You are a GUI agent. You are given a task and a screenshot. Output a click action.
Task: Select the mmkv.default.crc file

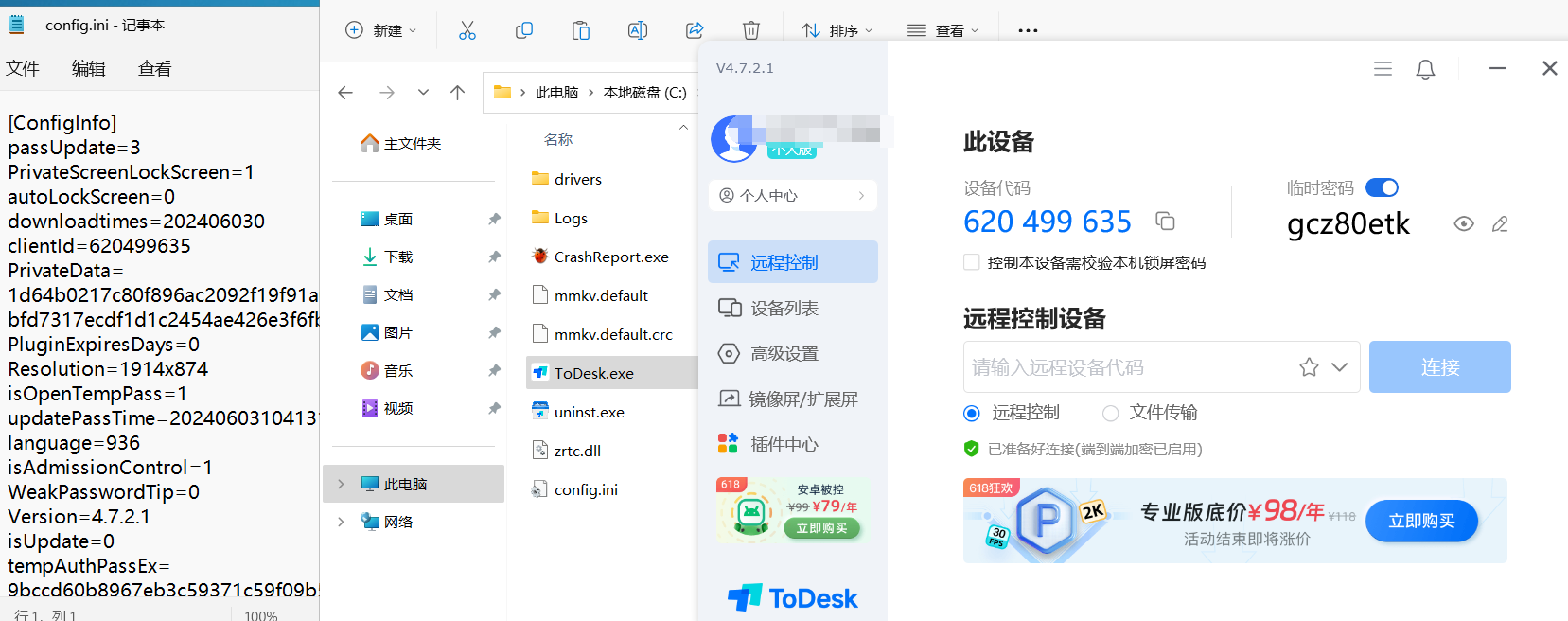pos(612,334)
